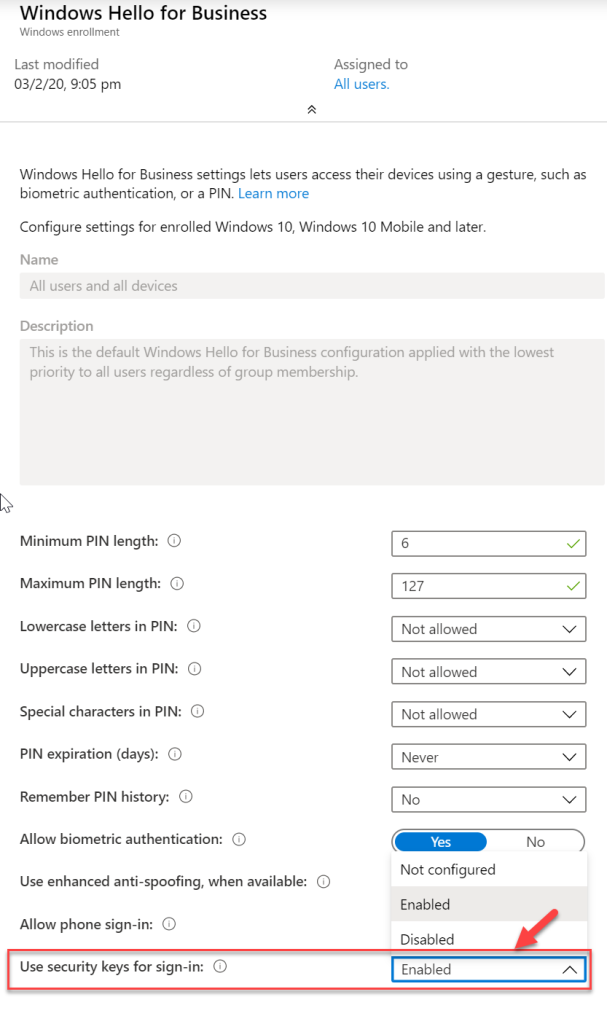
Task: Click the info icon beside Maximum PIN length
Action: point(175,583)
